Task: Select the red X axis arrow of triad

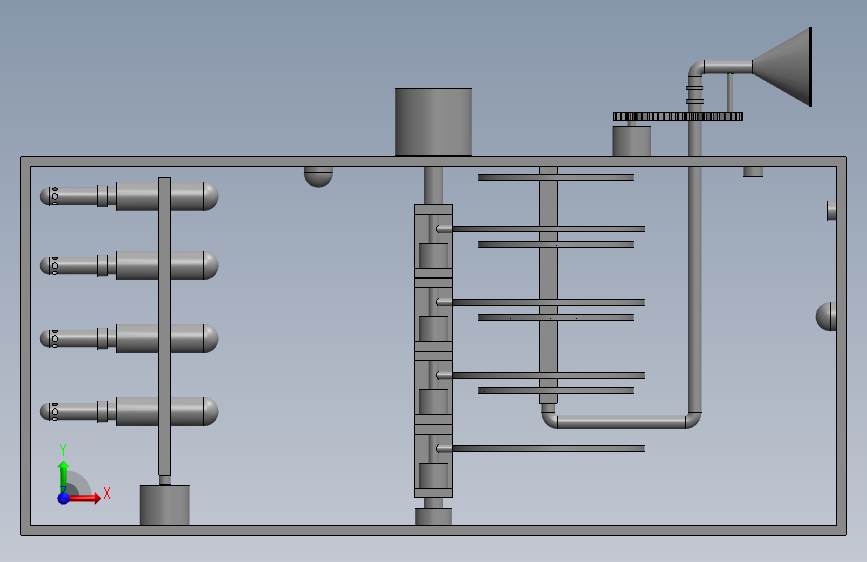Action: point(84,498)
